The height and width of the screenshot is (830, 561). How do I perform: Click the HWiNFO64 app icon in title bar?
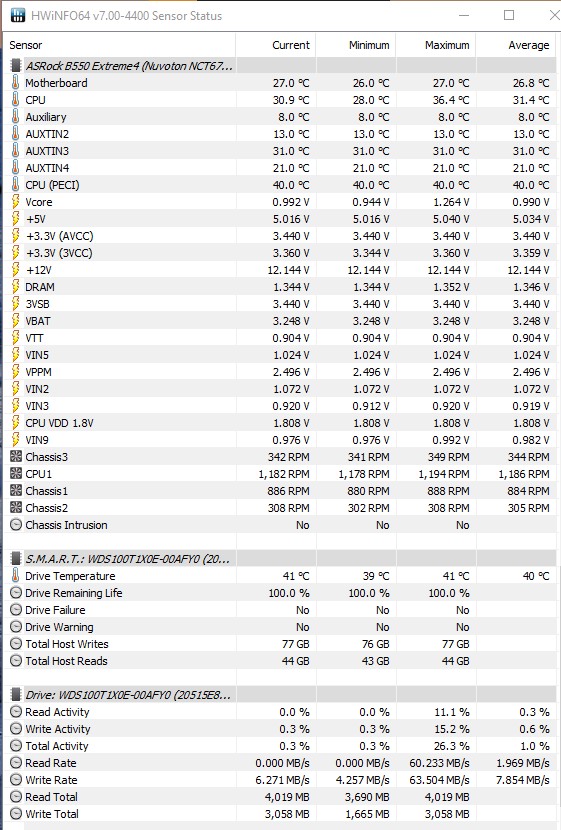click(17, 15)
